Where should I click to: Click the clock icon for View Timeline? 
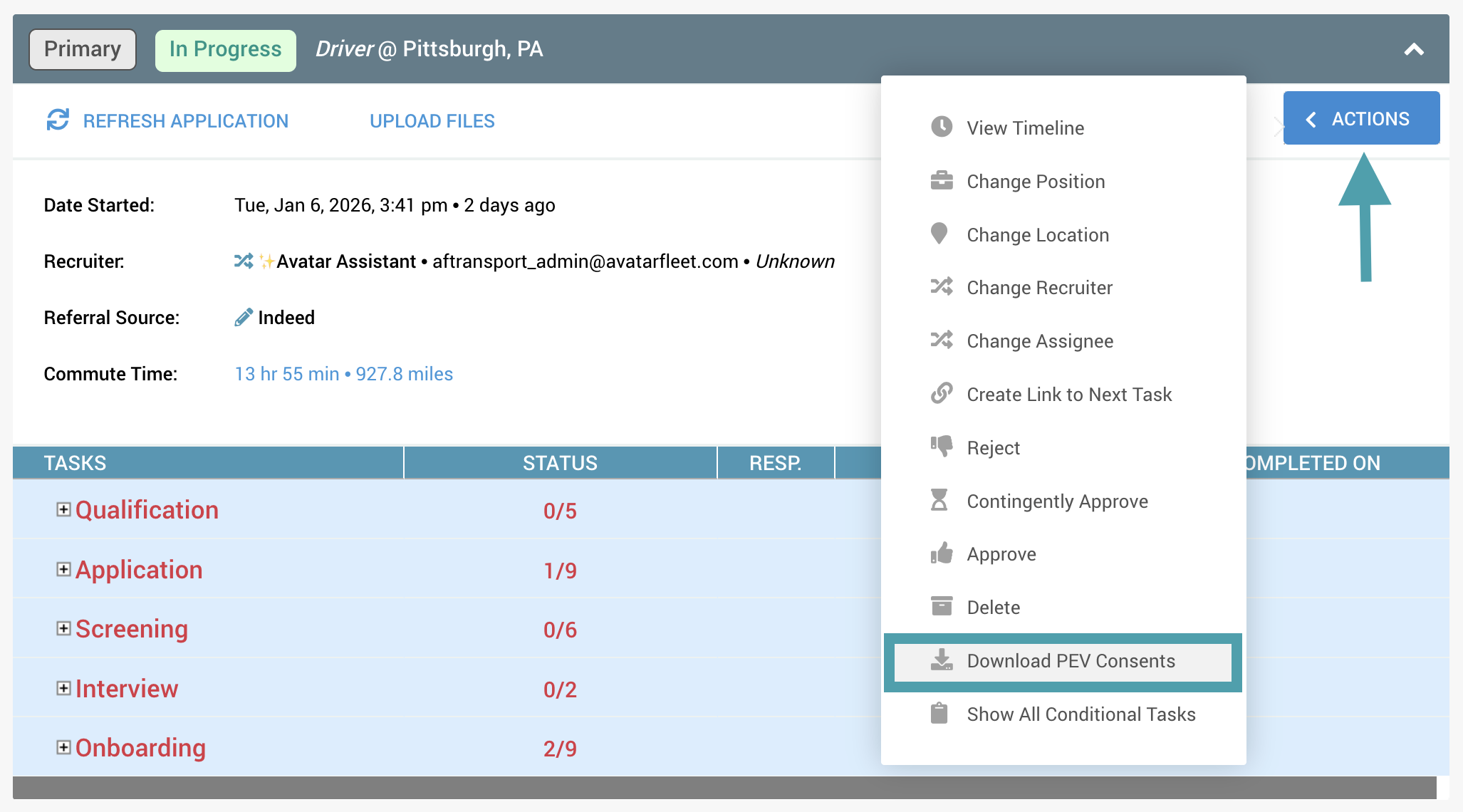coord(942,127)
